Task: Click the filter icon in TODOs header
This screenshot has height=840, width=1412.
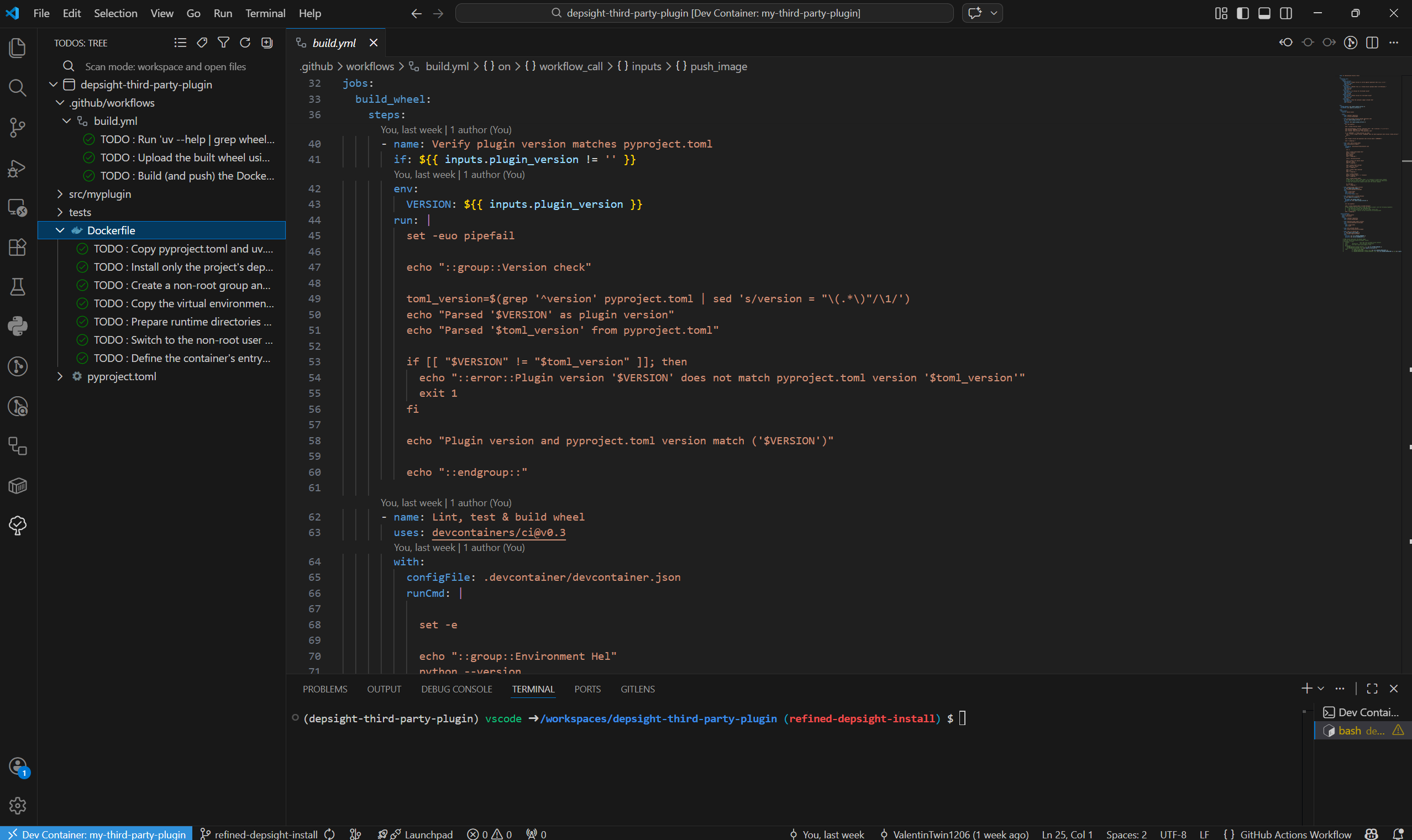Action: click(223, 43)
